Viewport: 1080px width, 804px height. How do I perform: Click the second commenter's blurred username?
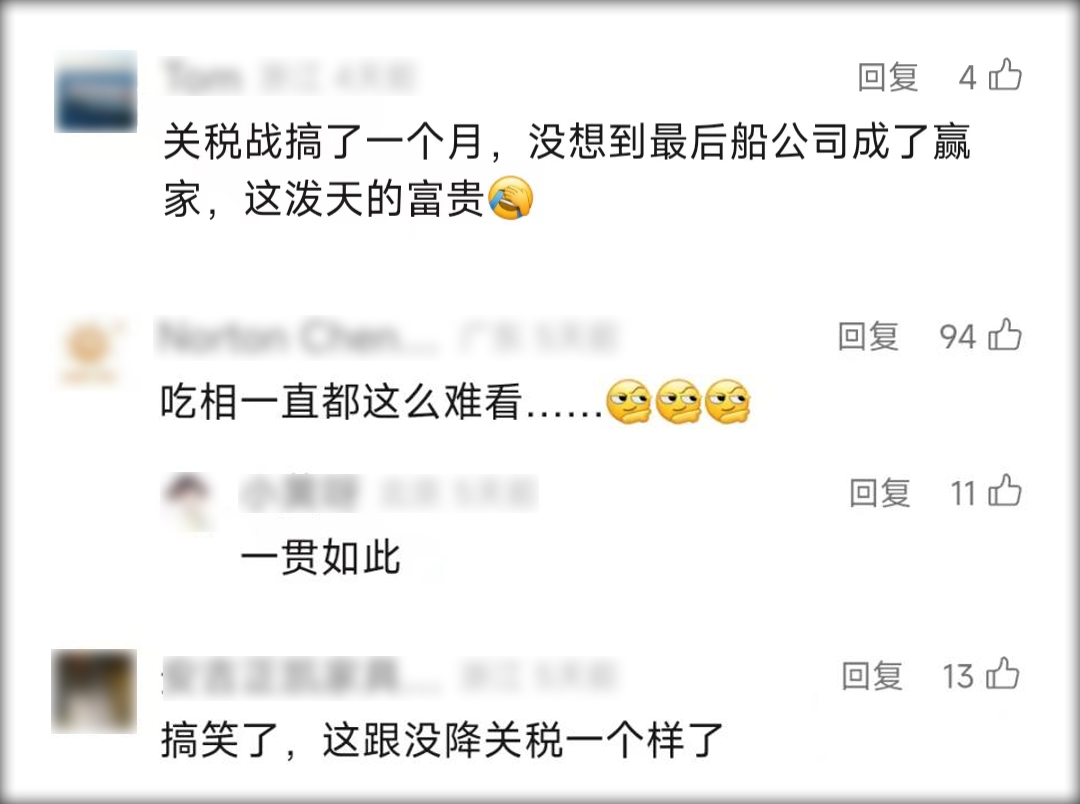coord(296,337)
